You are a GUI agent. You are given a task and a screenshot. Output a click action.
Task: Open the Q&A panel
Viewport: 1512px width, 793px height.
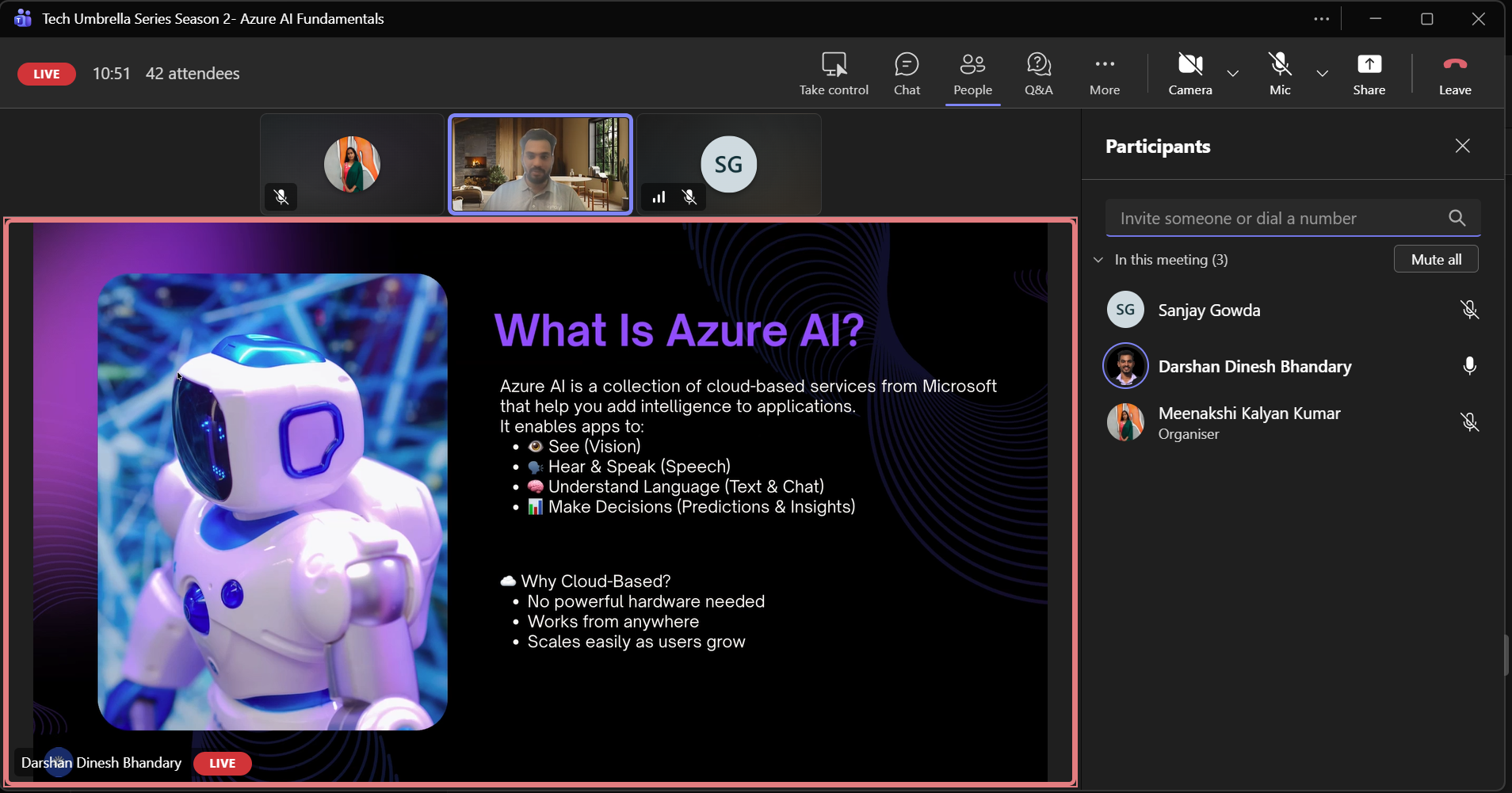tap(1038, 74)
